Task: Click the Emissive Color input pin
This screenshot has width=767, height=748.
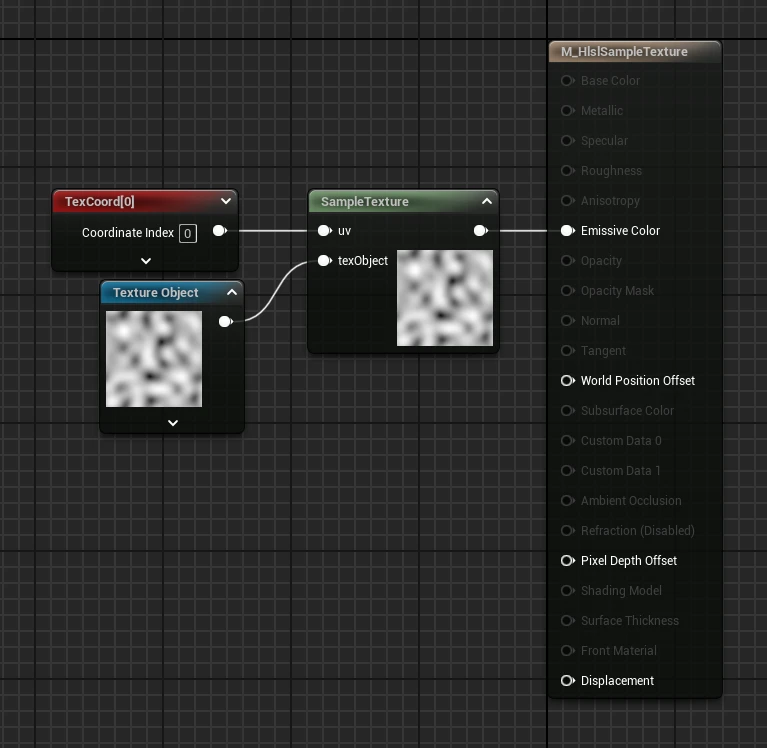Action: 567,231
